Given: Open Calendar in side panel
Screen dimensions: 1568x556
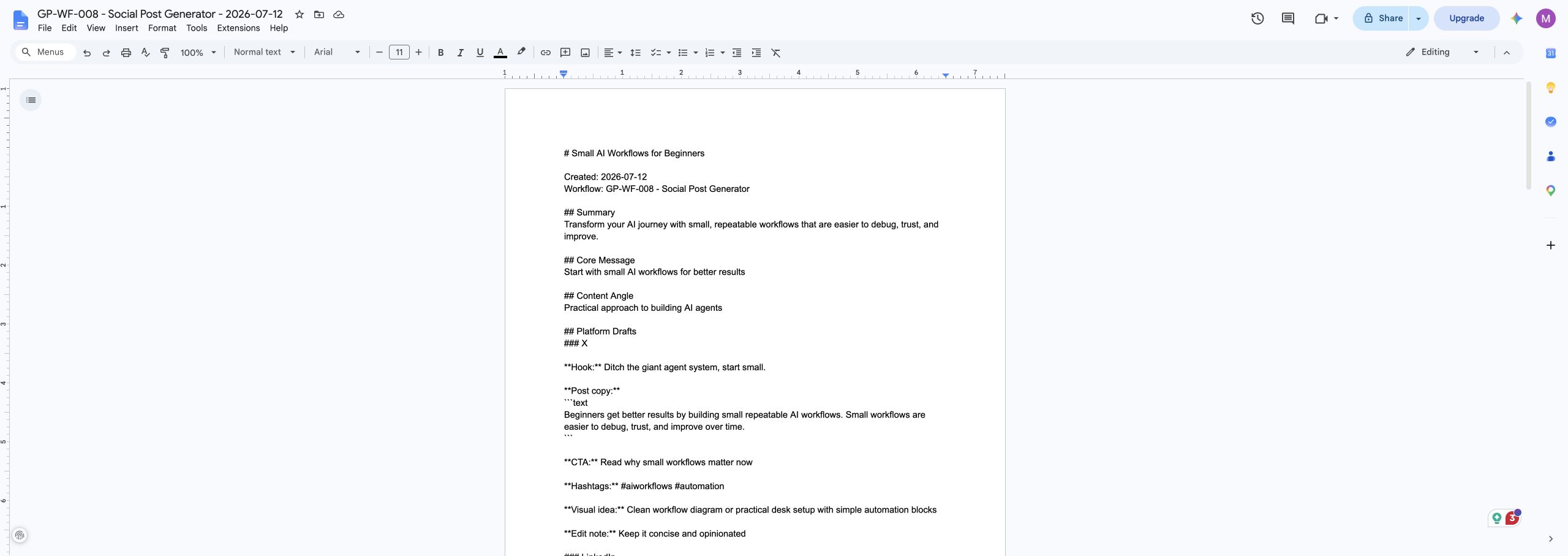Looking at the screenshot, I should click(x=1551, y=53).
